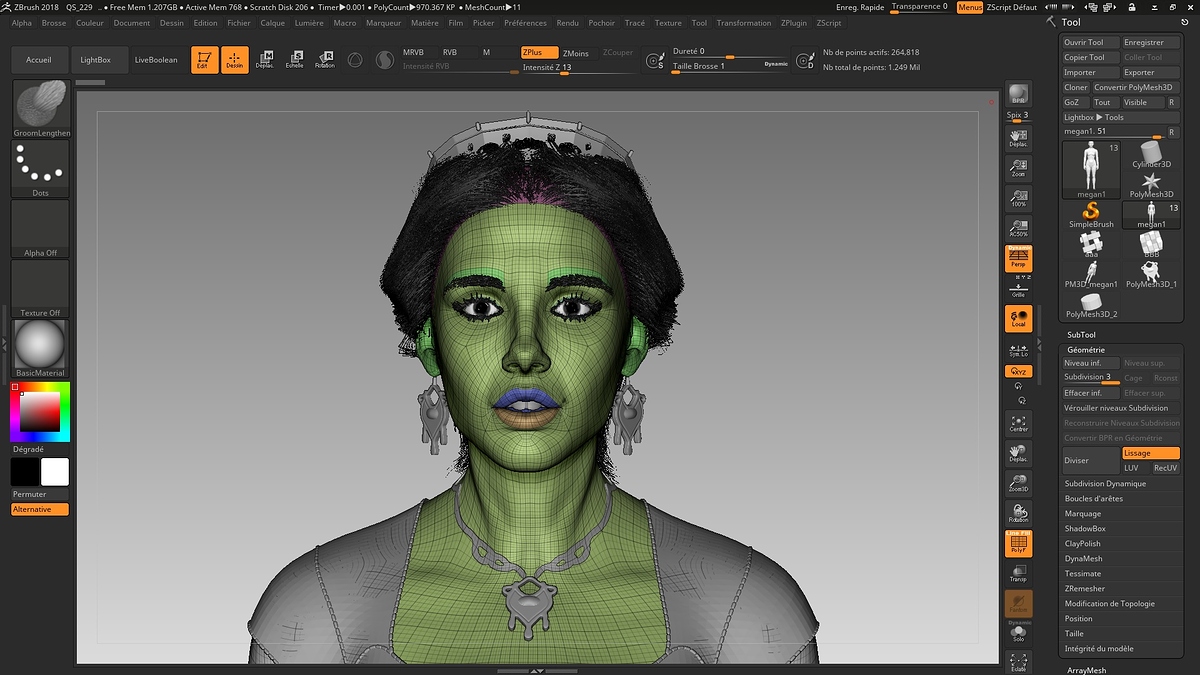The image size is (1200, 675).
Task: Select the large megan1 tool thumbnail
Action: point(1091,170)
